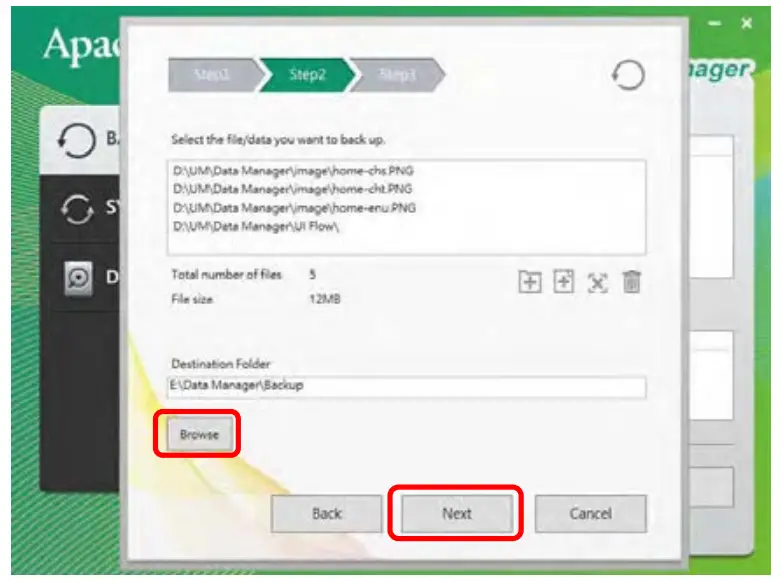This screenshot has height=582, width=782.
Task: Select the UI Flow folder entry
Action: pos(256,227)
